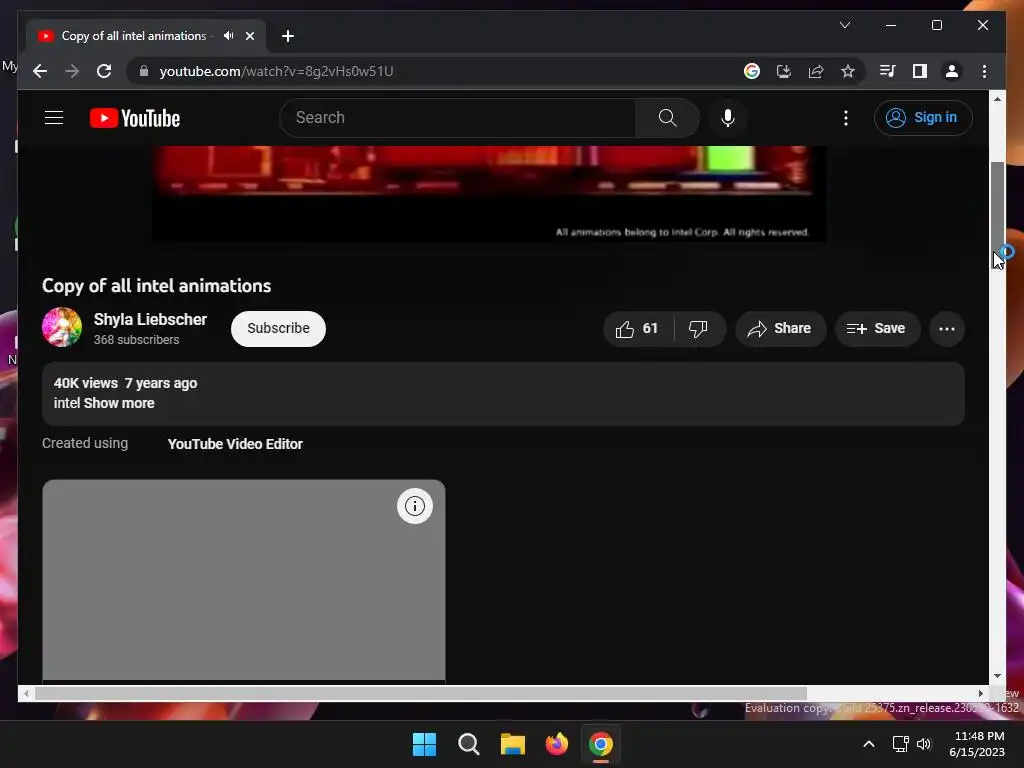1024x768 pixels.
Task: Open YouTube settings three-dot menu
Action: click(845, 118)
